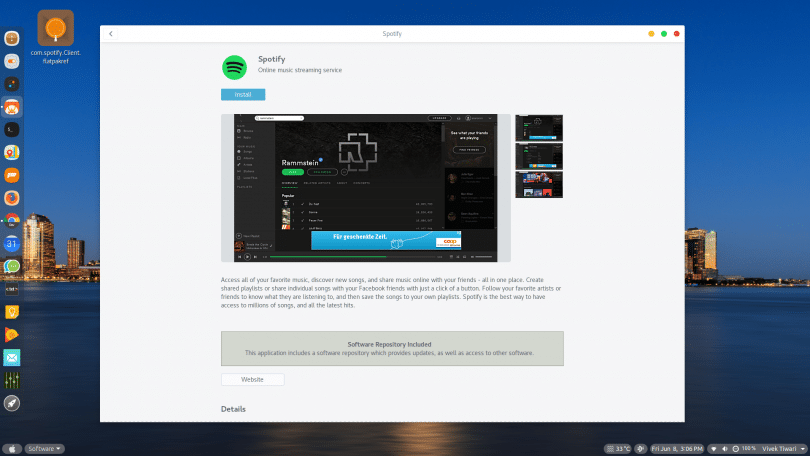This screenshot has height=456, width=810.
Task: Open the brown topmost dock icon
Action: [11, 38]
